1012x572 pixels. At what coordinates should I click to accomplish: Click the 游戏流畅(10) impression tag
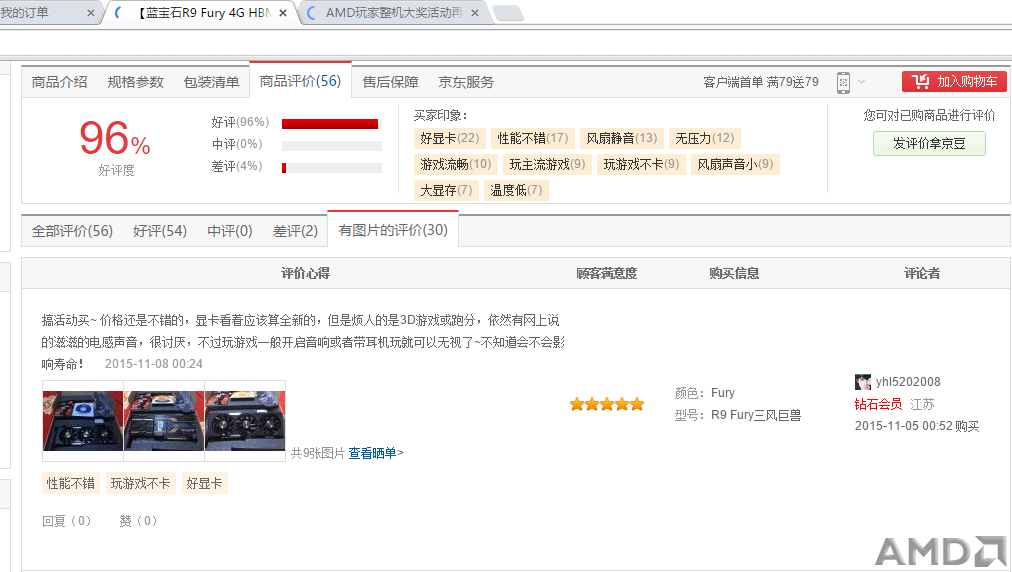coord(456,164)
